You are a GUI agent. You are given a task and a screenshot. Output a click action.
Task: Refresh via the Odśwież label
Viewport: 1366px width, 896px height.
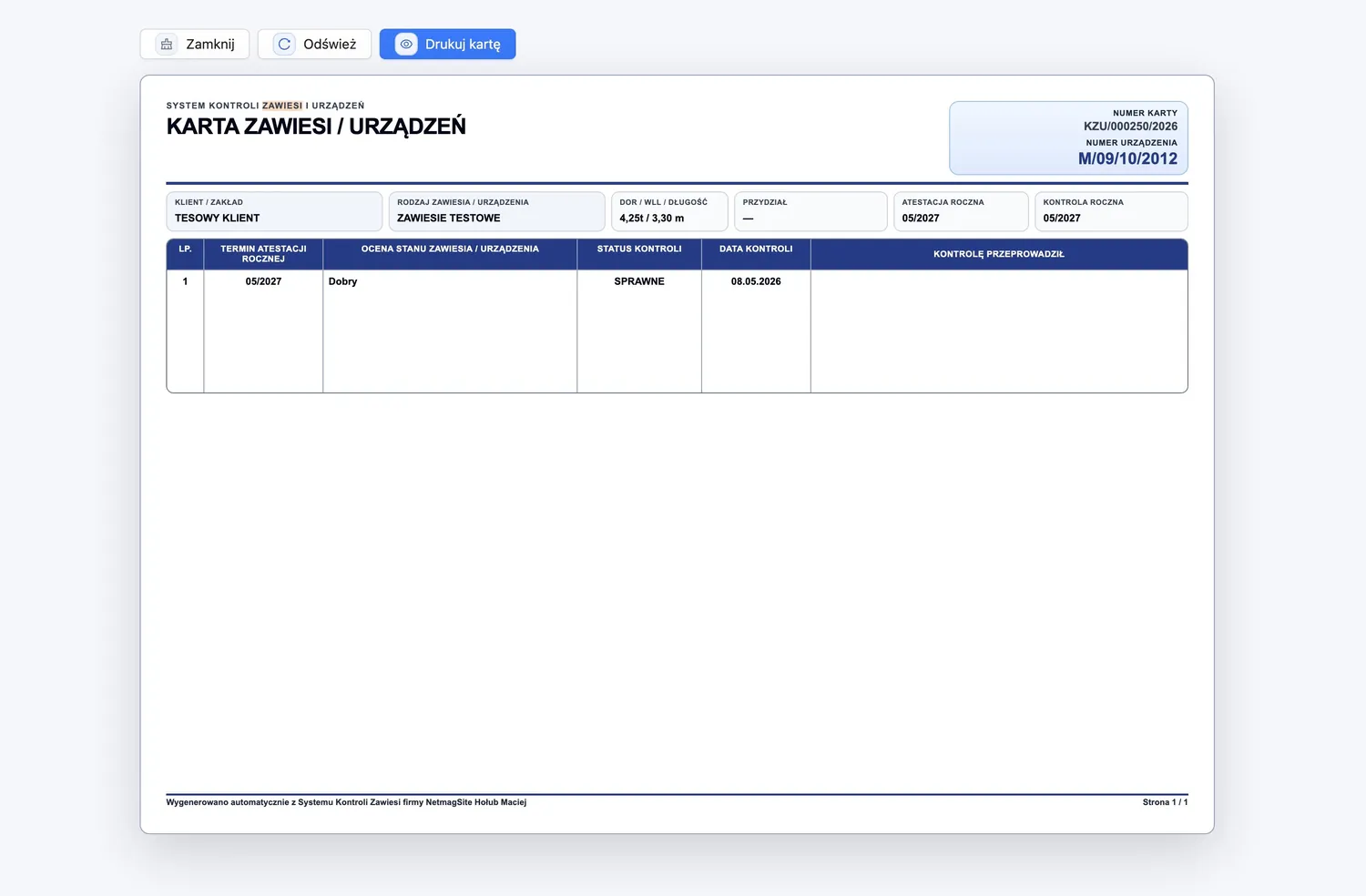pos(330,44)
